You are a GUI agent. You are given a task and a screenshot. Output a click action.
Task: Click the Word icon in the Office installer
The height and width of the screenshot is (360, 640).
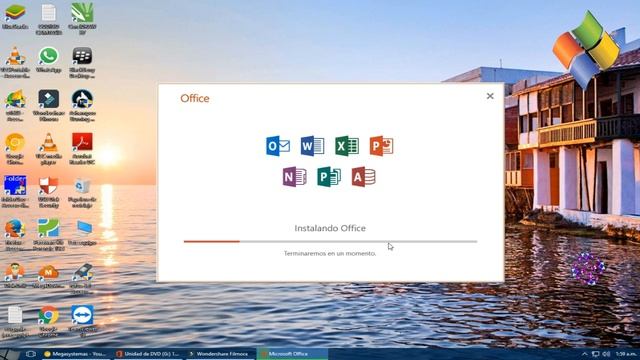tap(312, 146)
